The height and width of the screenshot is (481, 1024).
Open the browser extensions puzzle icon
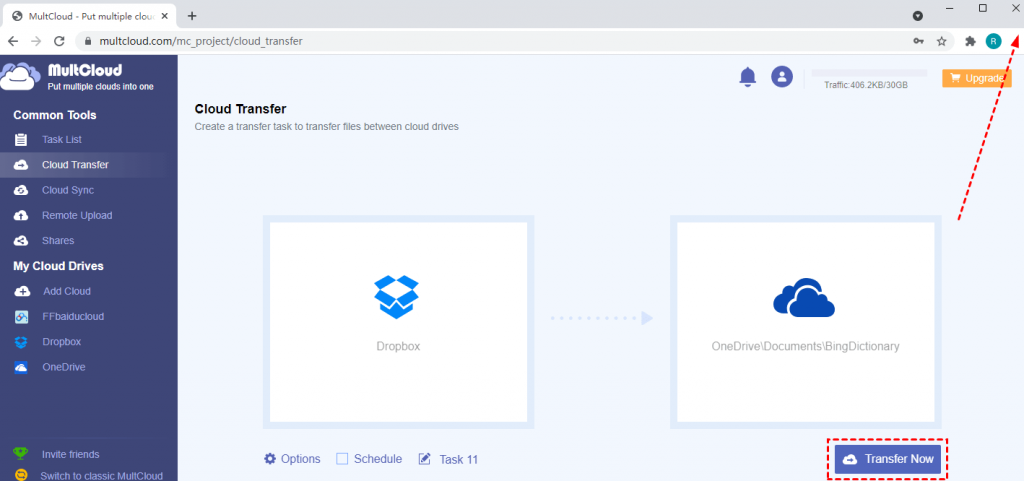970,41
